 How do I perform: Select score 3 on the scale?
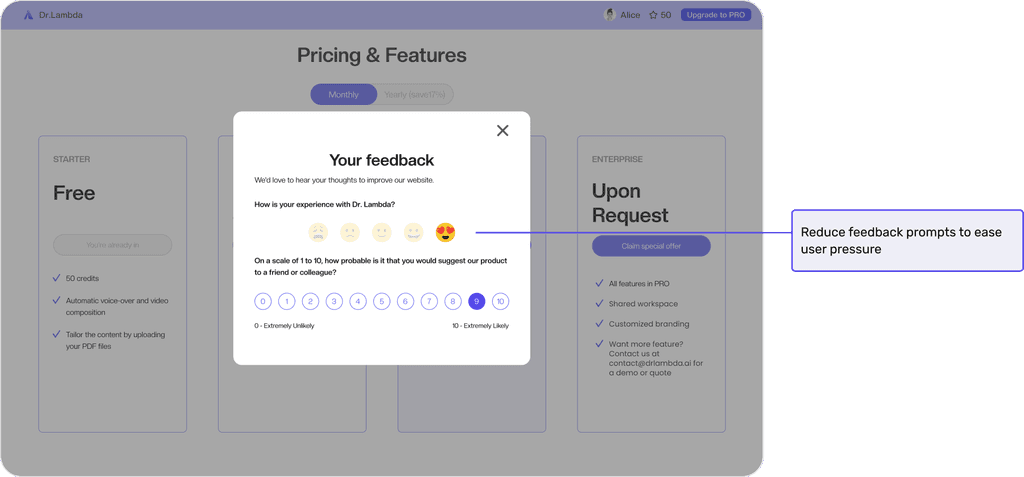coord(334,301)
